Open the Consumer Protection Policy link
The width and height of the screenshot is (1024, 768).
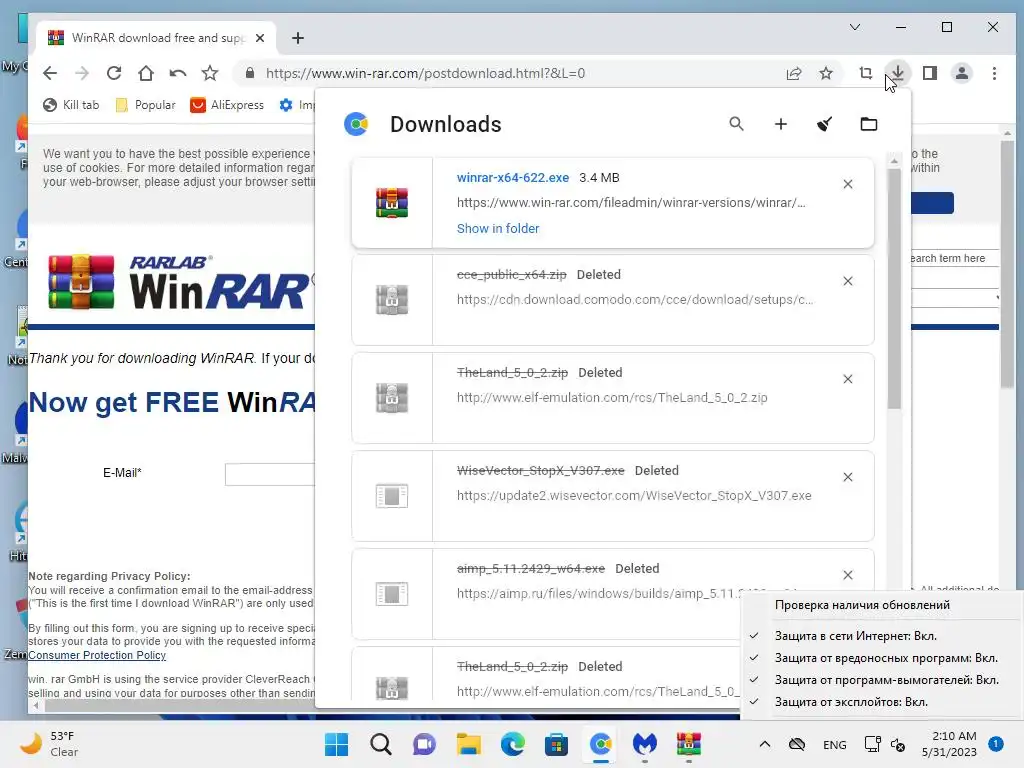[97, 655]
